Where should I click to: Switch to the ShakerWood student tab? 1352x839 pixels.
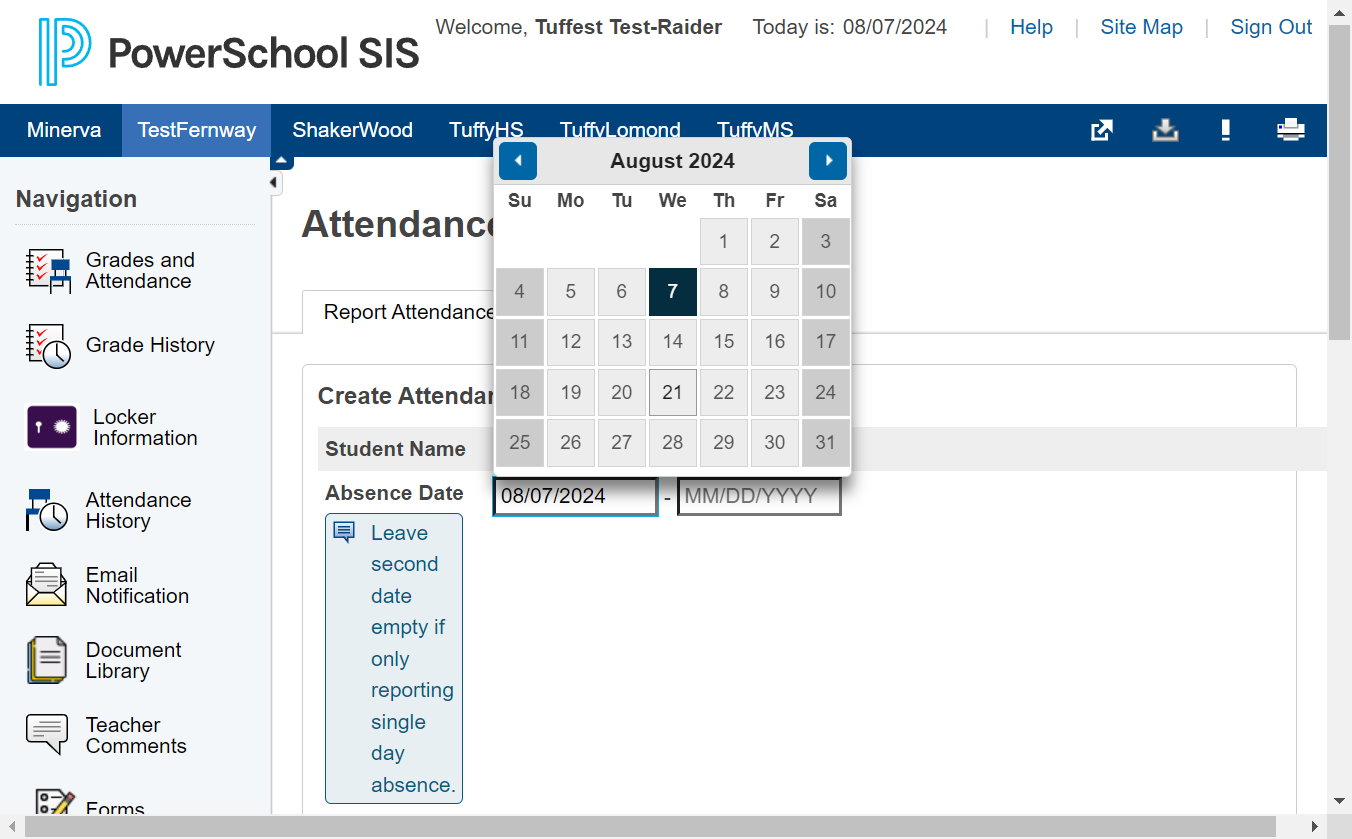(x=352, y=130)
